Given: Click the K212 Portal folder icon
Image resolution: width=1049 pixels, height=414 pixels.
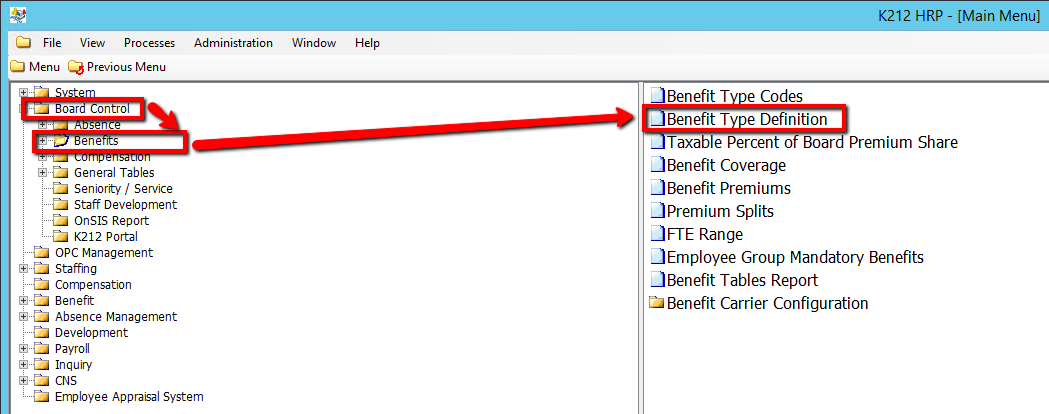Looking at the screenshot, I should click(x=61, y=237).
